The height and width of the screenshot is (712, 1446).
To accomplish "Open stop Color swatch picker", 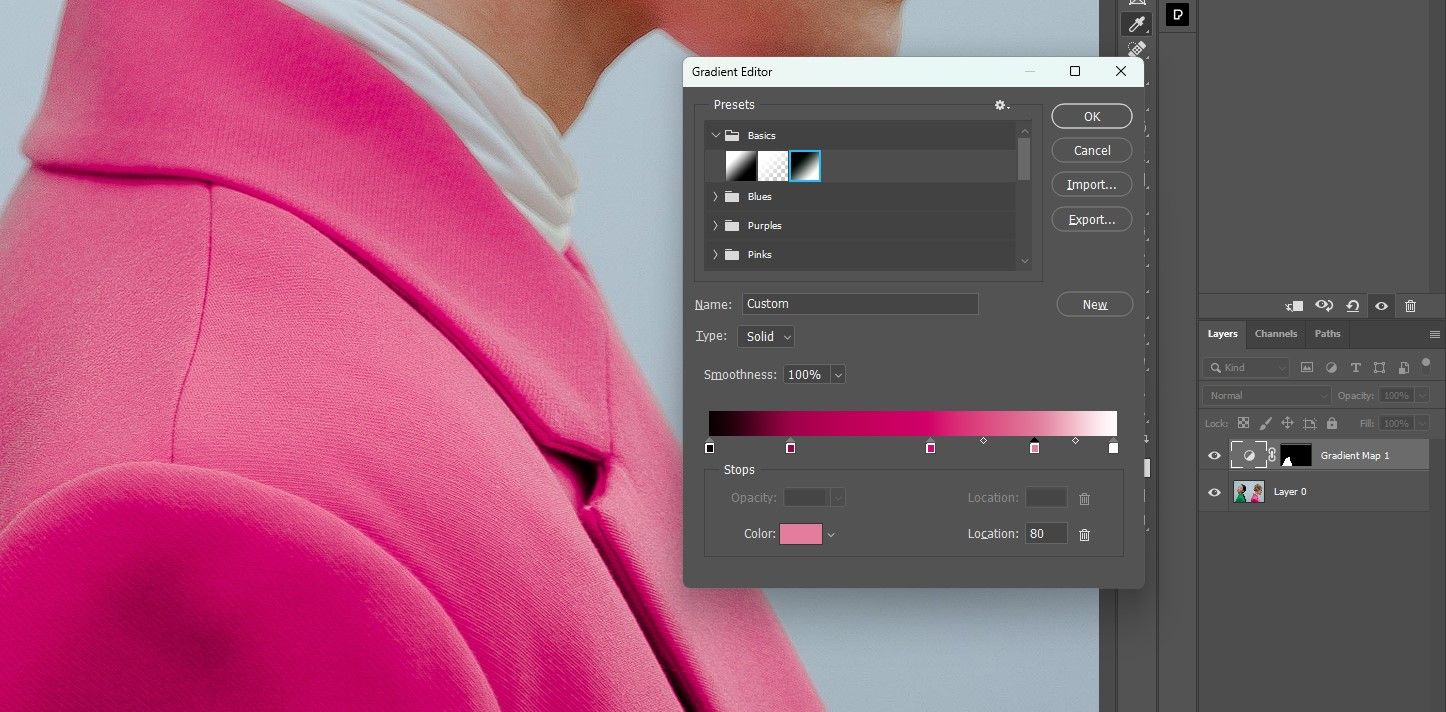I will coord(801,534).
